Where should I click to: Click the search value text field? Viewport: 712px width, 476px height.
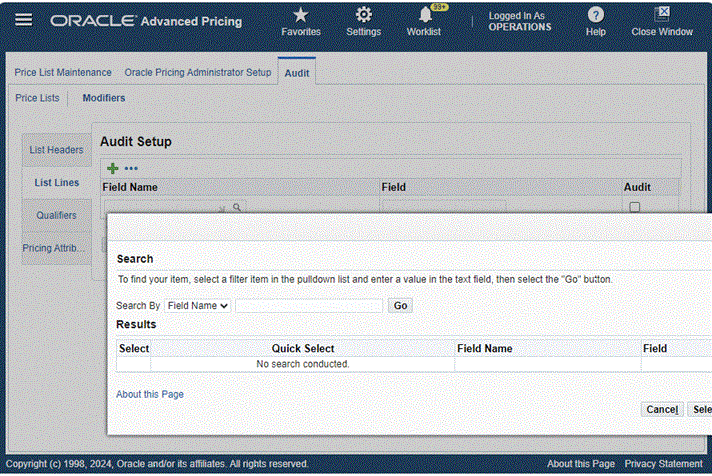point(309,306)
